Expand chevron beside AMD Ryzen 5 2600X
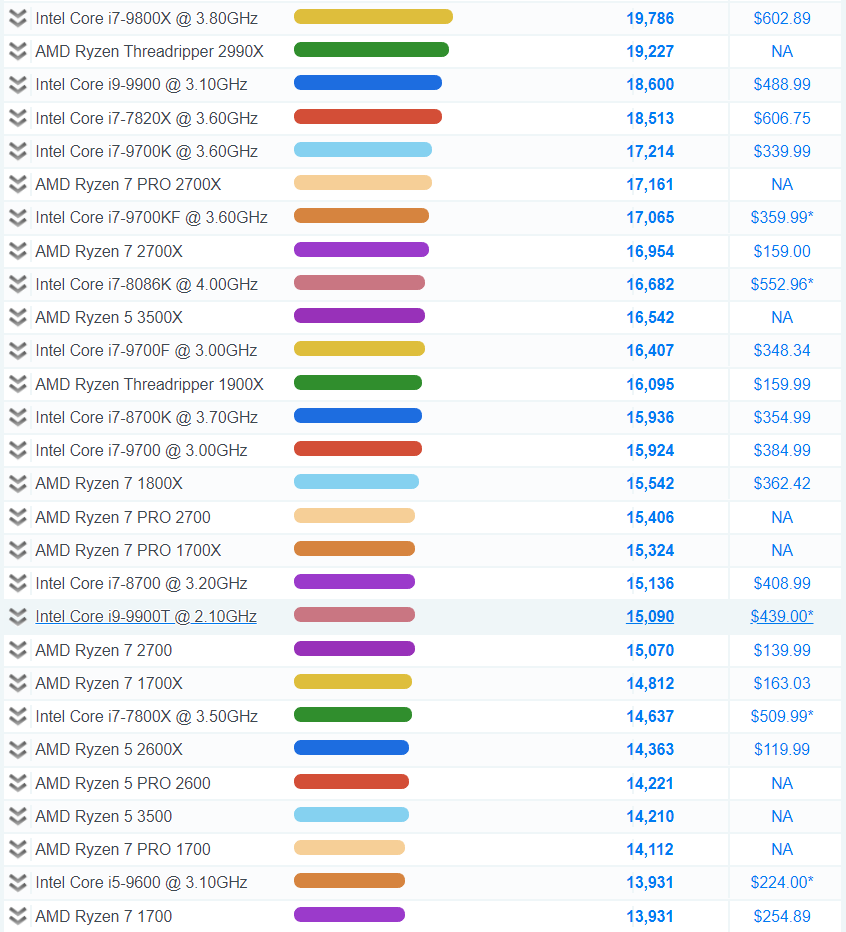 (x=18, y=750)
